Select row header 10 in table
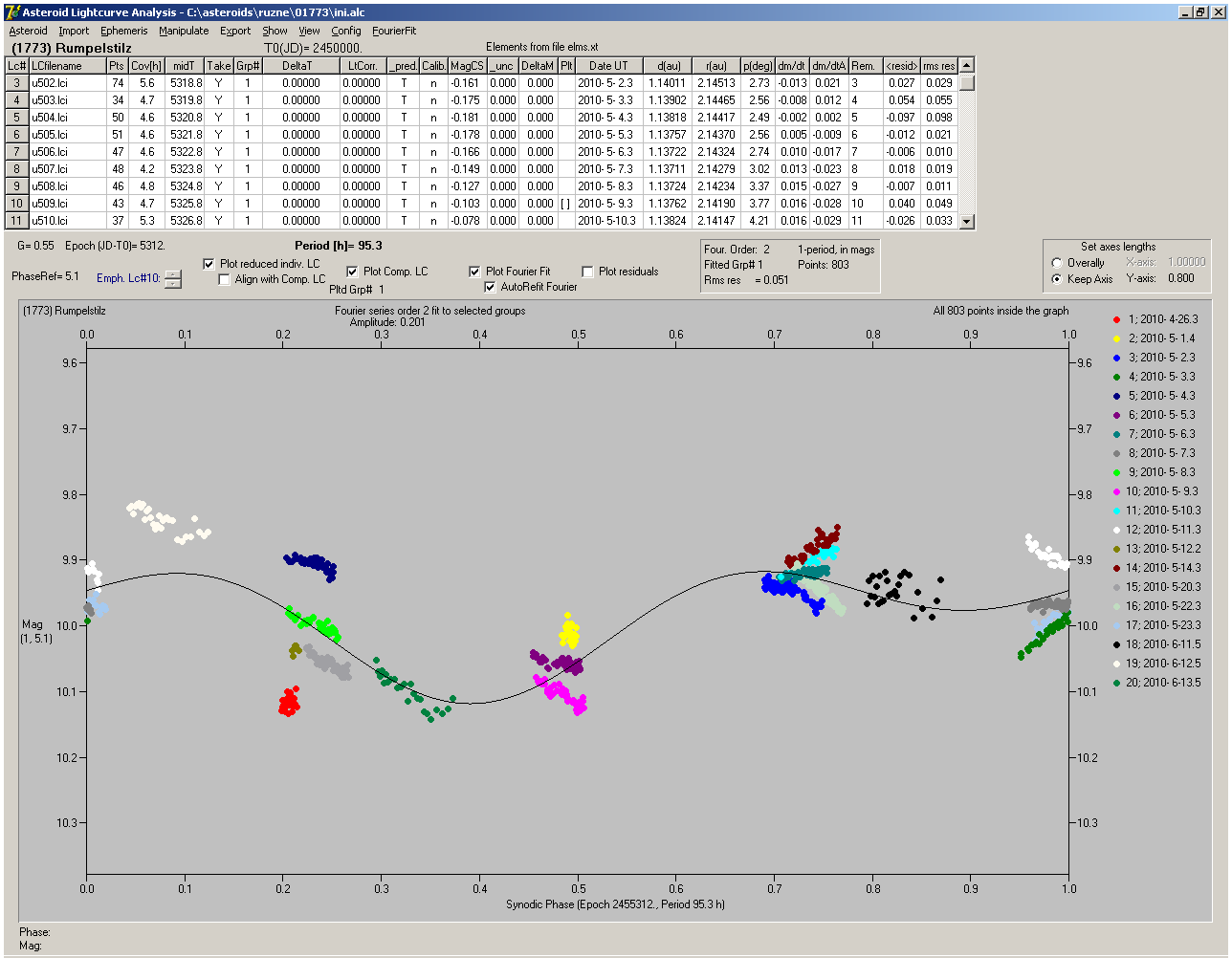 pyautogui.click(x=17, y=204)
